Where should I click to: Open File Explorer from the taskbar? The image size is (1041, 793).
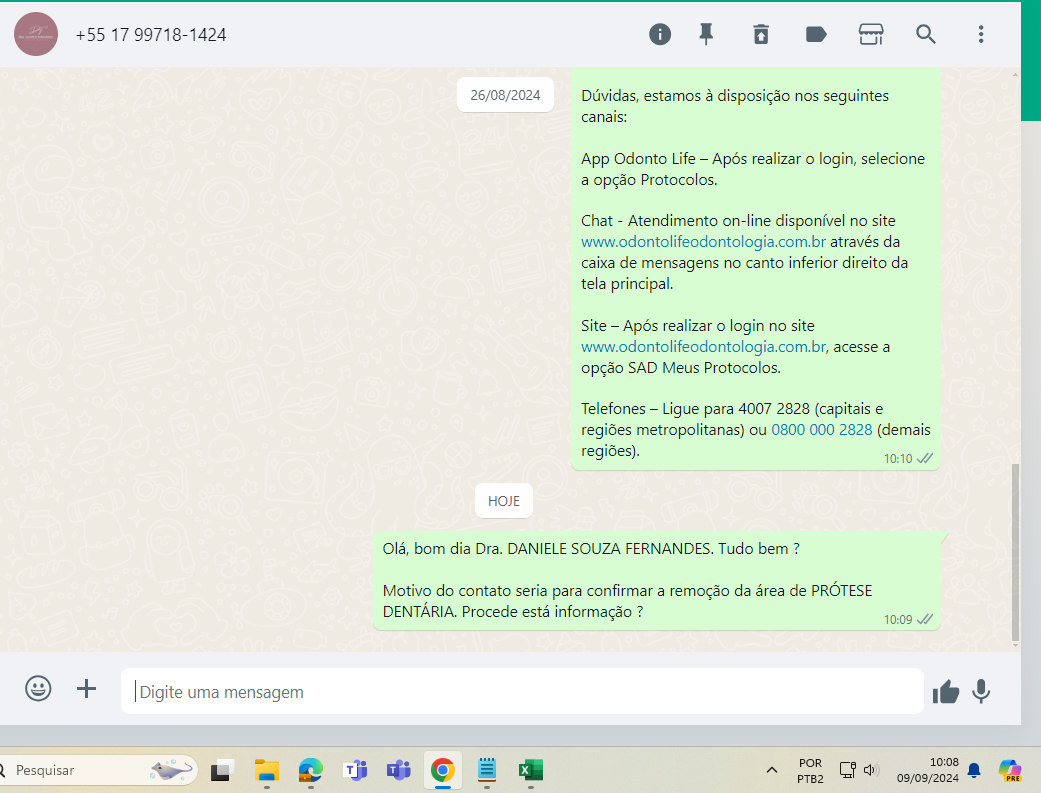267,770
